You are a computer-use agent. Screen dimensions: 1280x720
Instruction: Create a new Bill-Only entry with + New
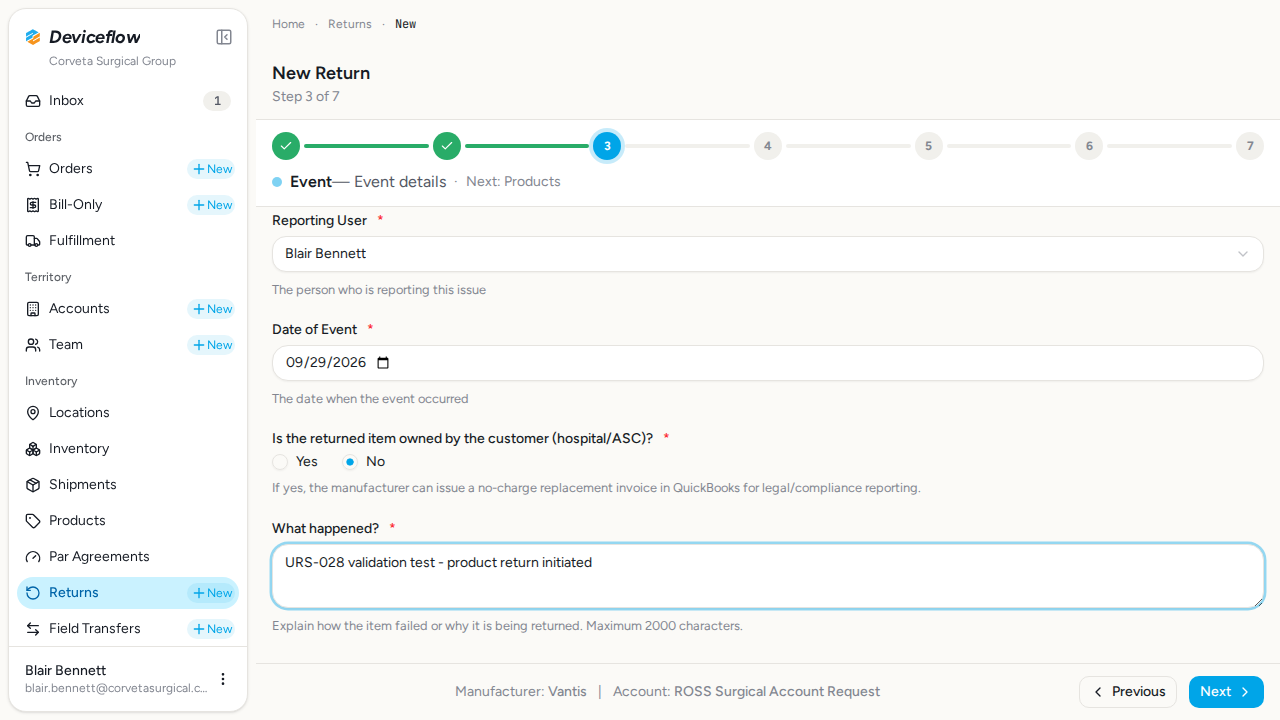[x=212, y=205]
